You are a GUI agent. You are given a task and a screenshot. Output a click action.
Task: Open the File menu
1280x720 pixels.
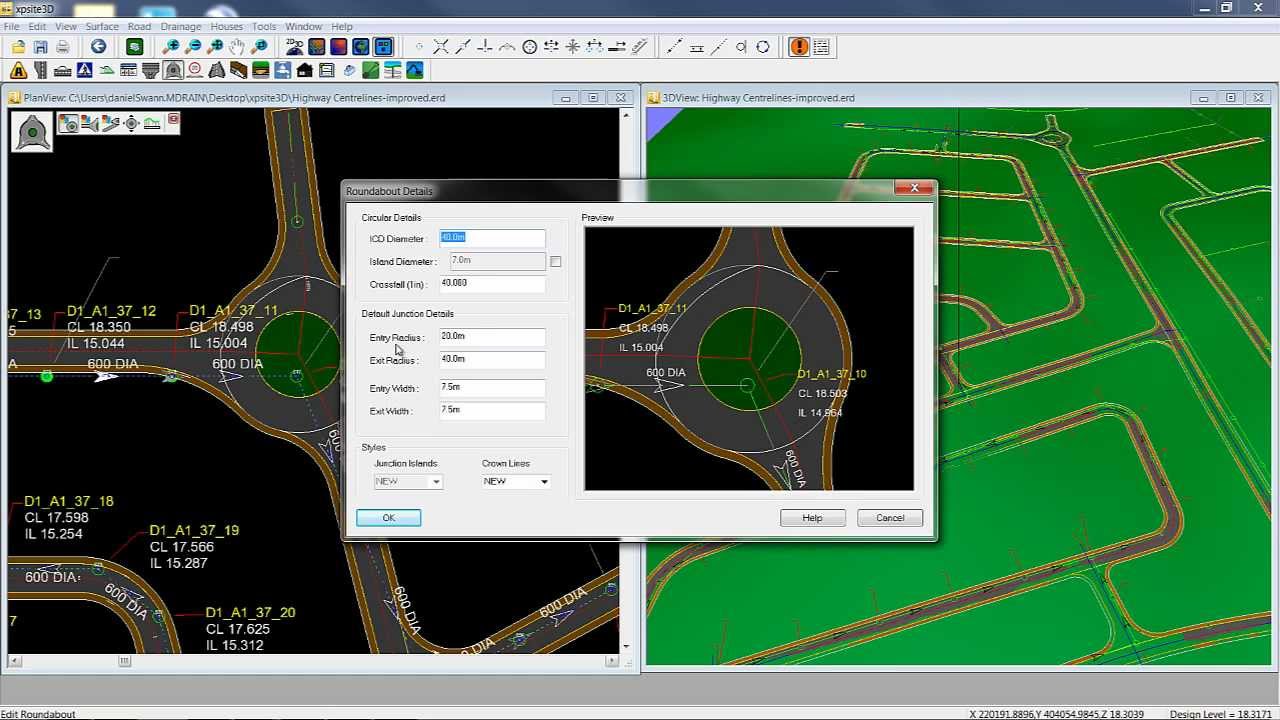click(x=11, y=26)
